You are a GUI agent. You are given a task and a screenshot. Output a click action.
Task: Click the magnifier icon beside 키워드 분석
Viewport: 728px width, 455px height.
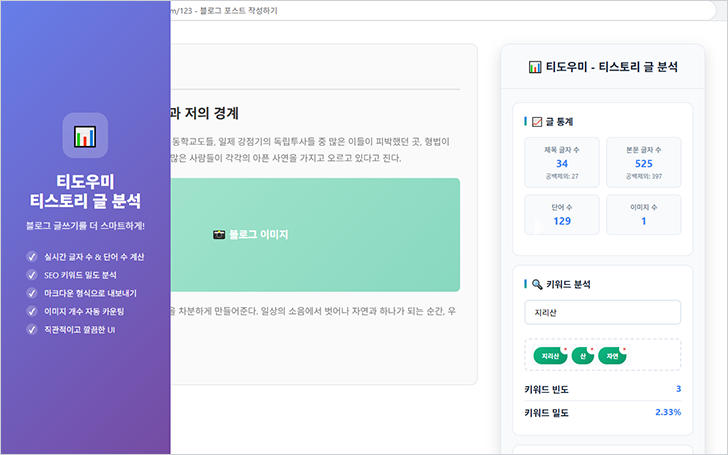pyautogui.click(x=537, y=284)
